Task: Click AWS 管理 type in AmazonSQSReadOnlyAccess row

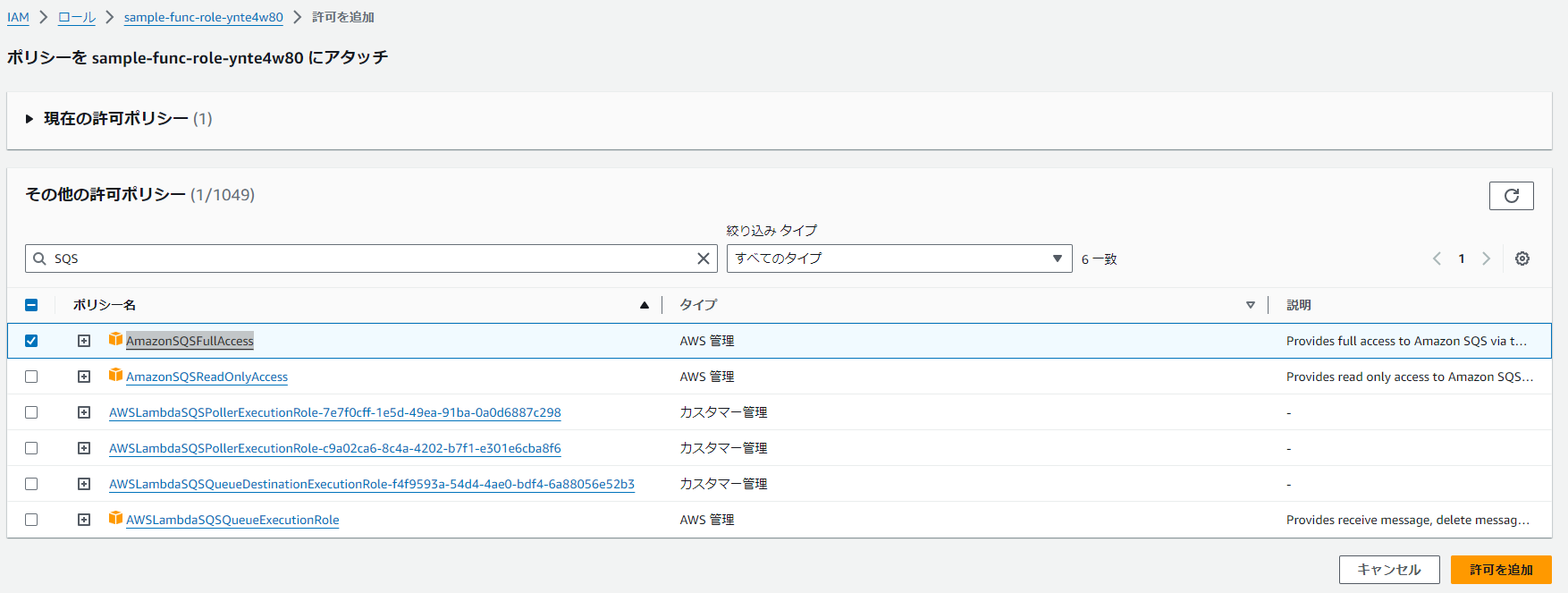Action: click(707, 377)
